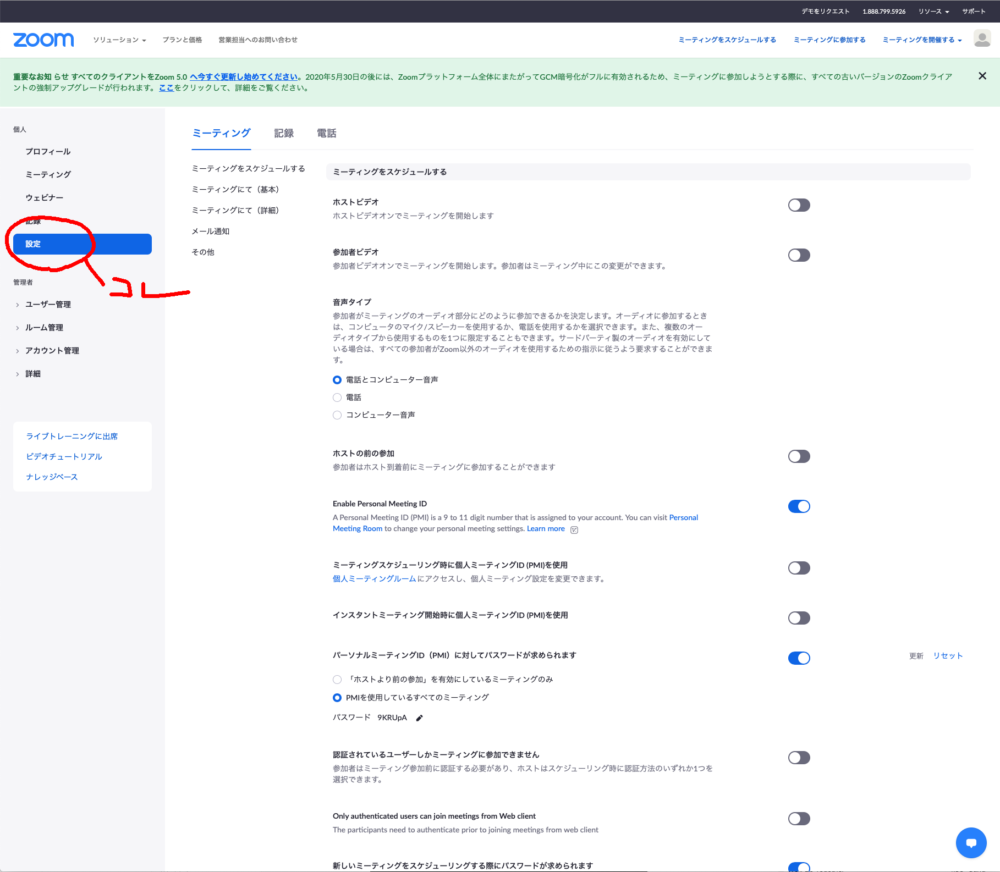Open the chat help bubble
1000x872 pixels.
click(971, 843)
